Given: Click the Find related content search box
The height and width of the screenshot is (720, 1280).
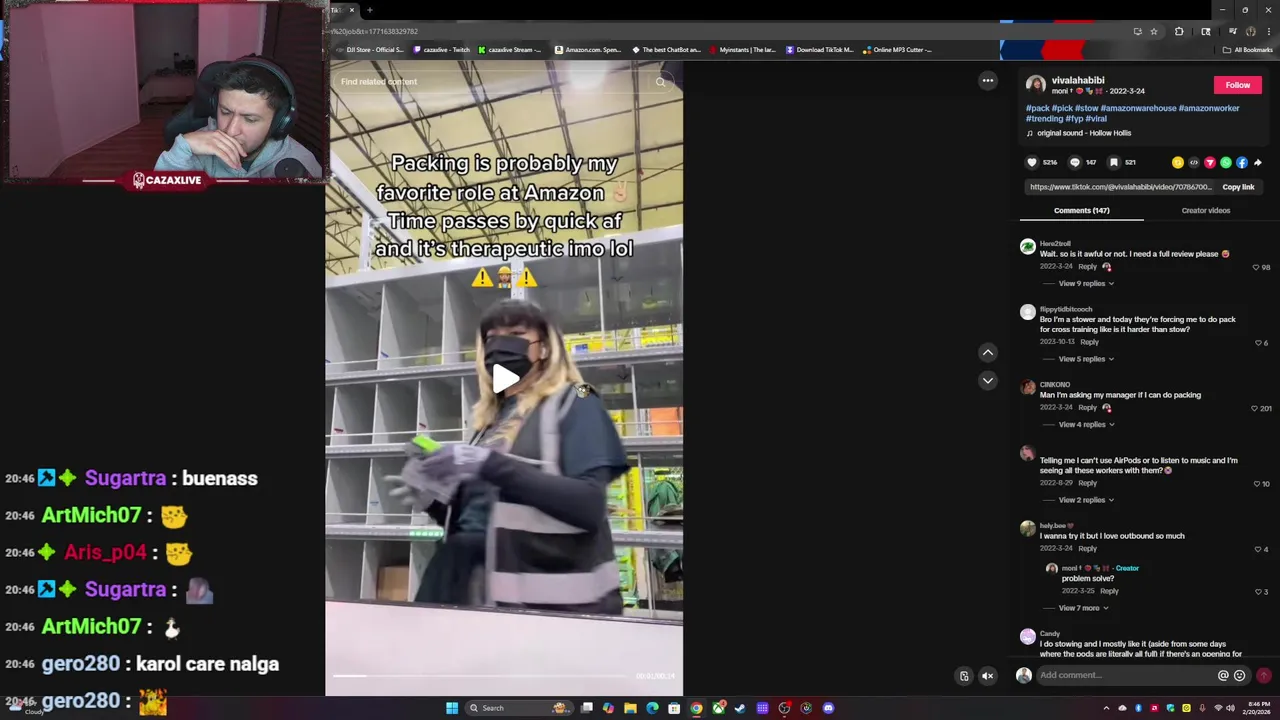Looking at the screenshot, I should click(490, 82).
